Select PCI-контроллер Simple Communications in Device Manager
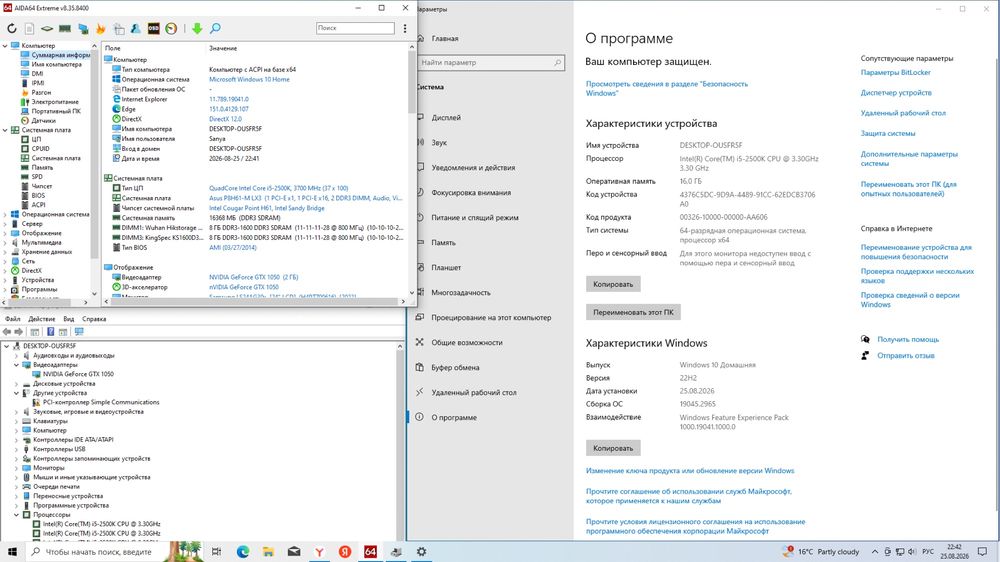The height and width of the screenshot is (562, 1000). point(101,403)
